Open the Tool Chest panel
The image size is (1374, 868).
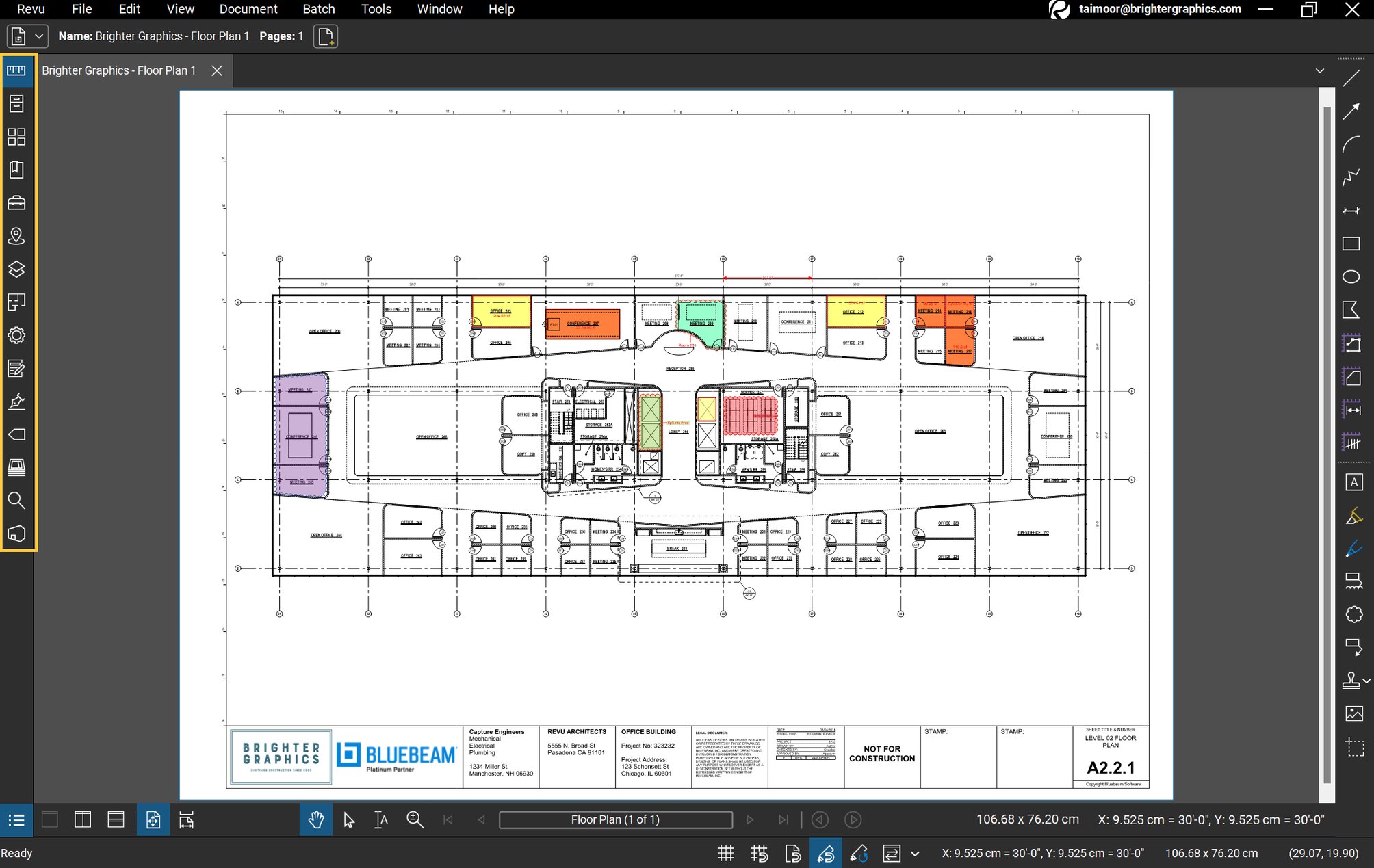pyautogui.click(x=16, y=202)
